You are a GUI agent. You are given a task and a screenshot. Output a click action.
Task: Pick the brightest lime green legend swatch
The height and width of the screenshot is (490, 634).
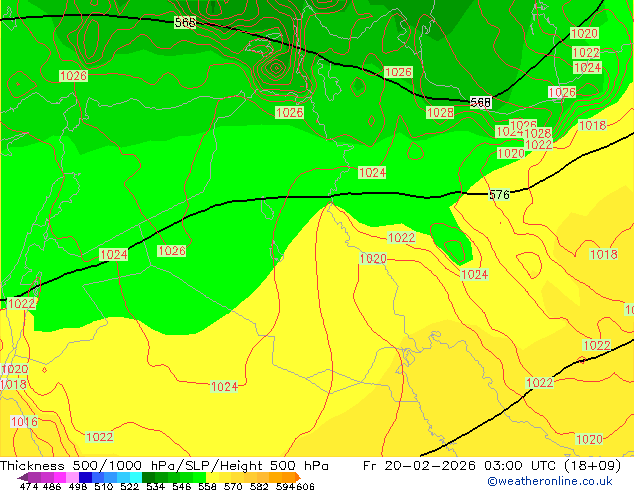pyautogui.click(x=200, y=477)
